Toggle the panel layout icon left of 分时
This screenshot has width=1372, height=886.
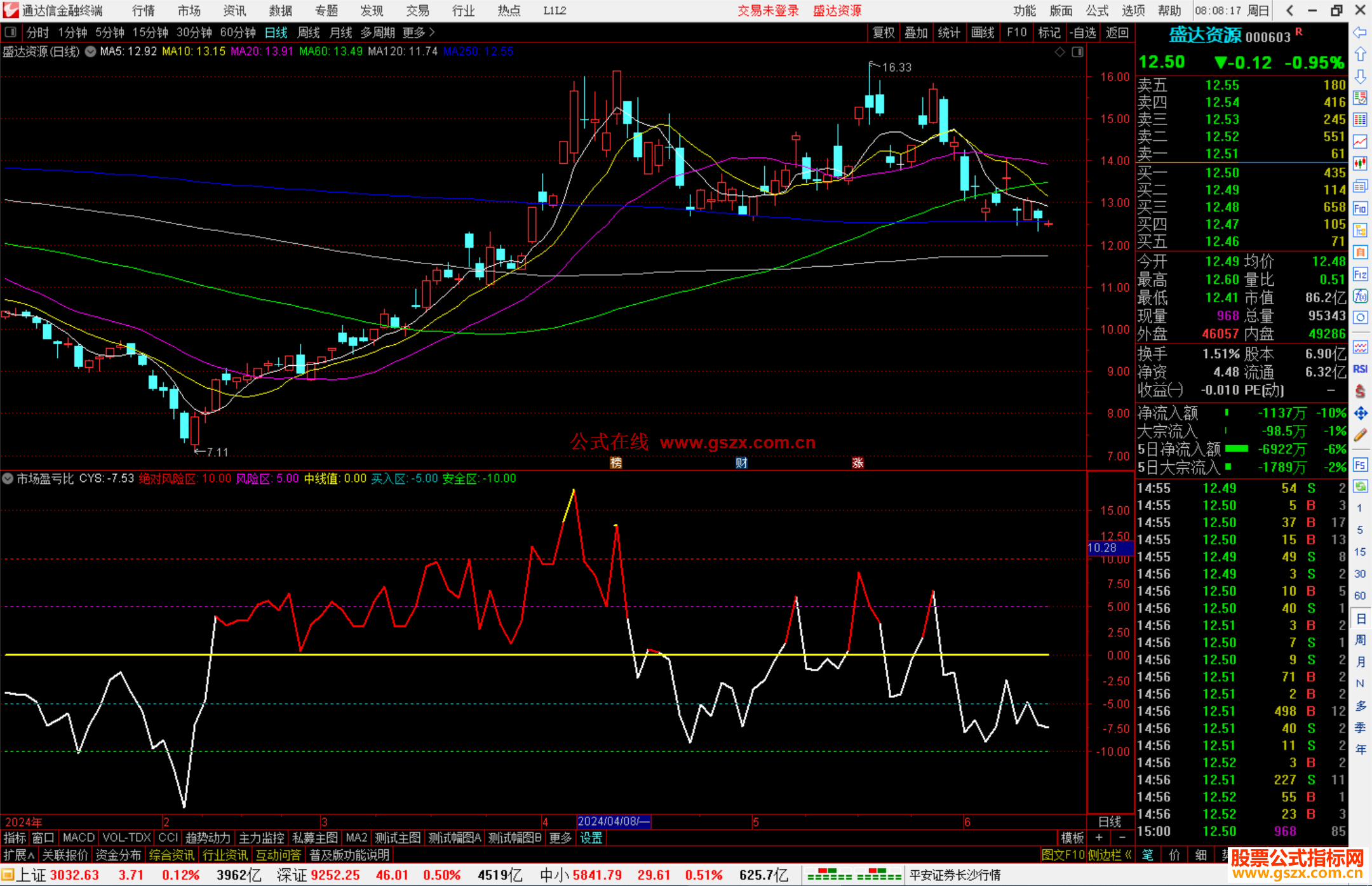point(11,32)
